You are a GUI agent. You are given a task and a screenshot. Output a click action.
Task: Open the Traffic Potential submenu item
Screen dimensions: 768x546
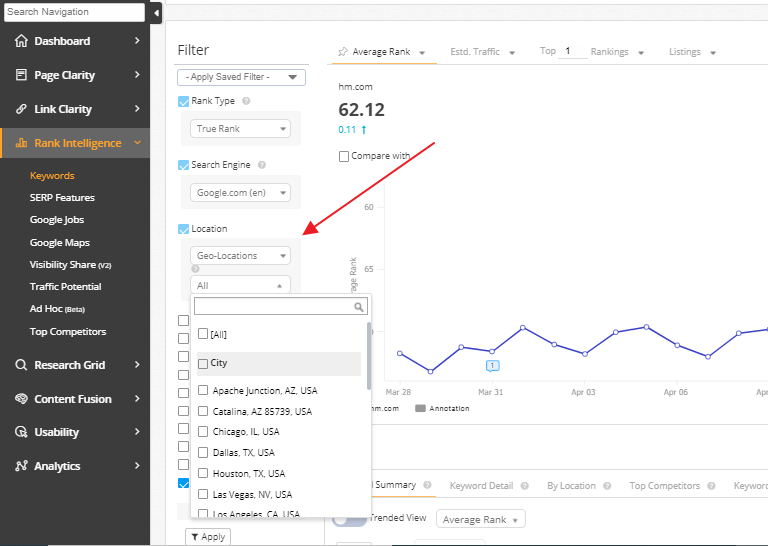coord(66,287)
